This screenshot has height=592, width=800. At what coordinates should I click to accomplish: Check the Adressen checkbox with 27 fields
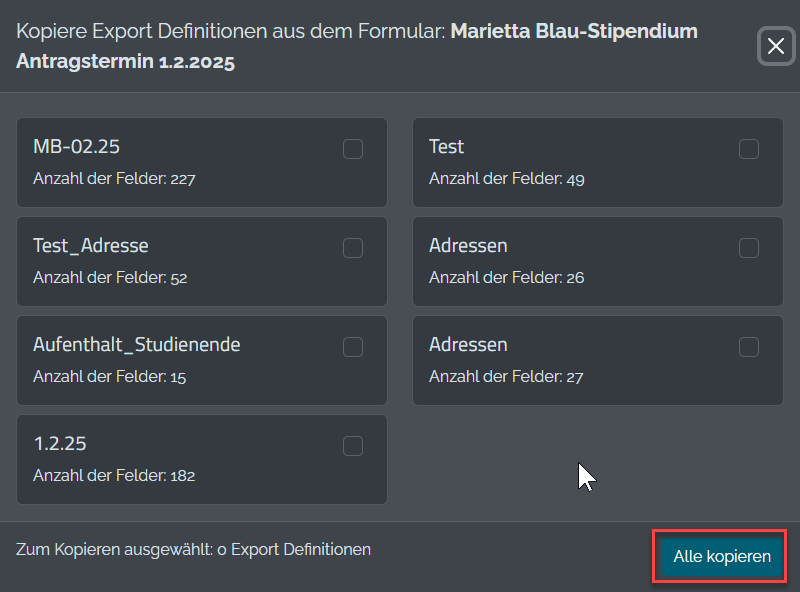click(749, 346)
